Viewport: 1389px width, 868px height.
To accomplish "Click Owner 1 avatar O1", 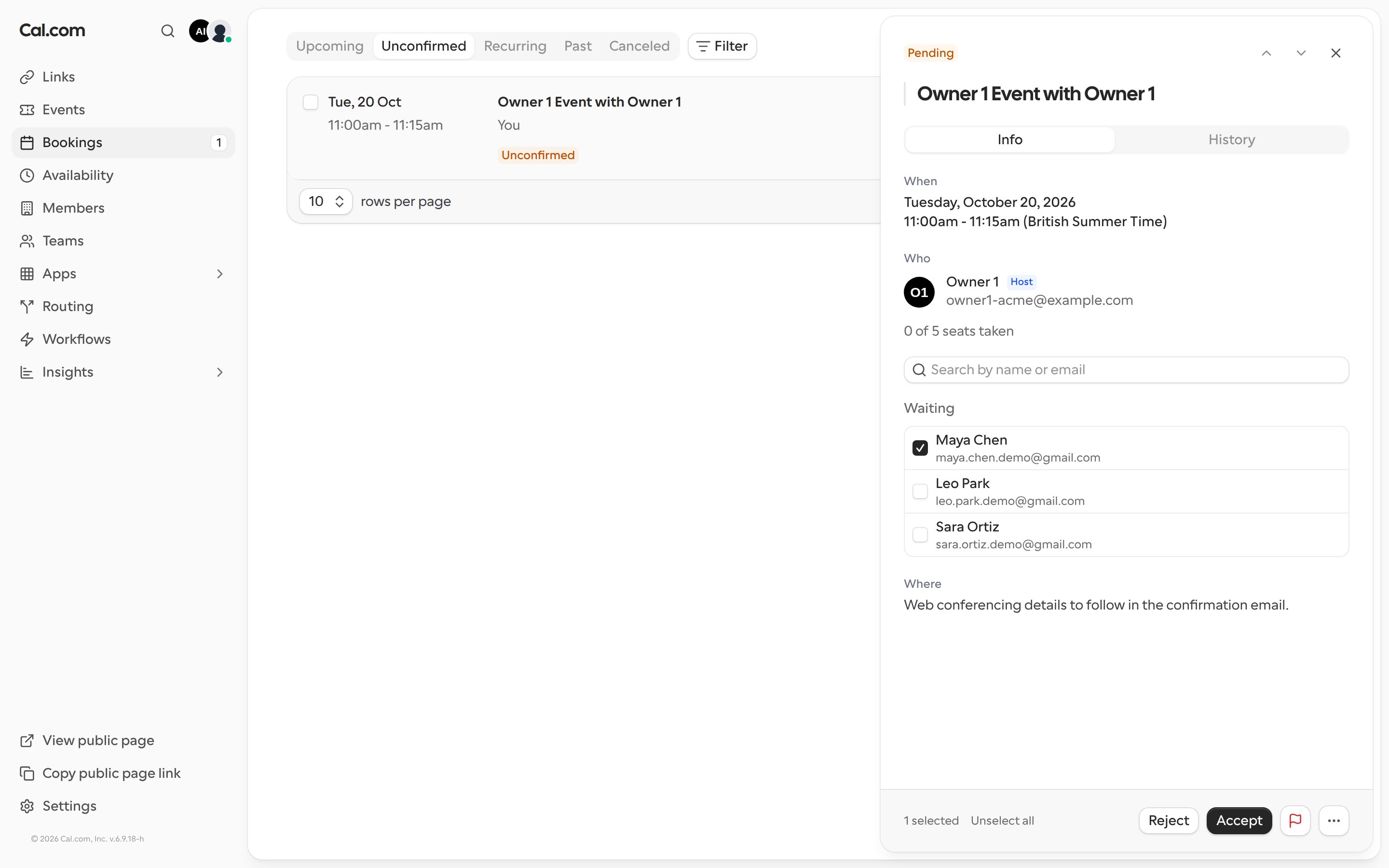I will 919,292.
